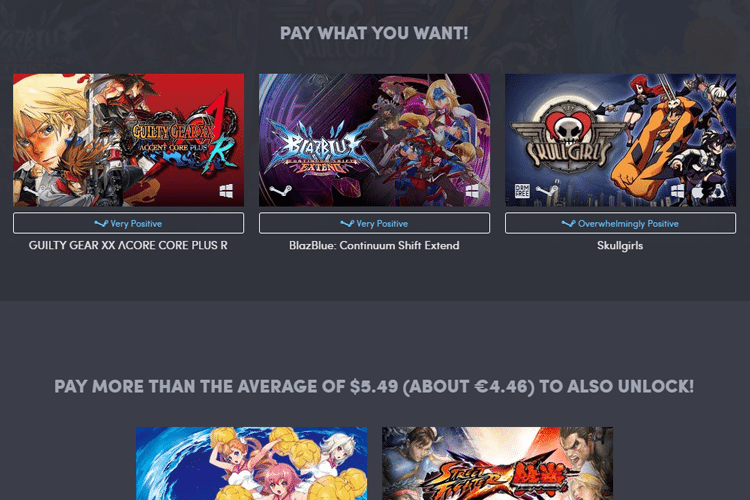
Task: Open Very Positive rating under BlazBlue
Action: (374, 223)
